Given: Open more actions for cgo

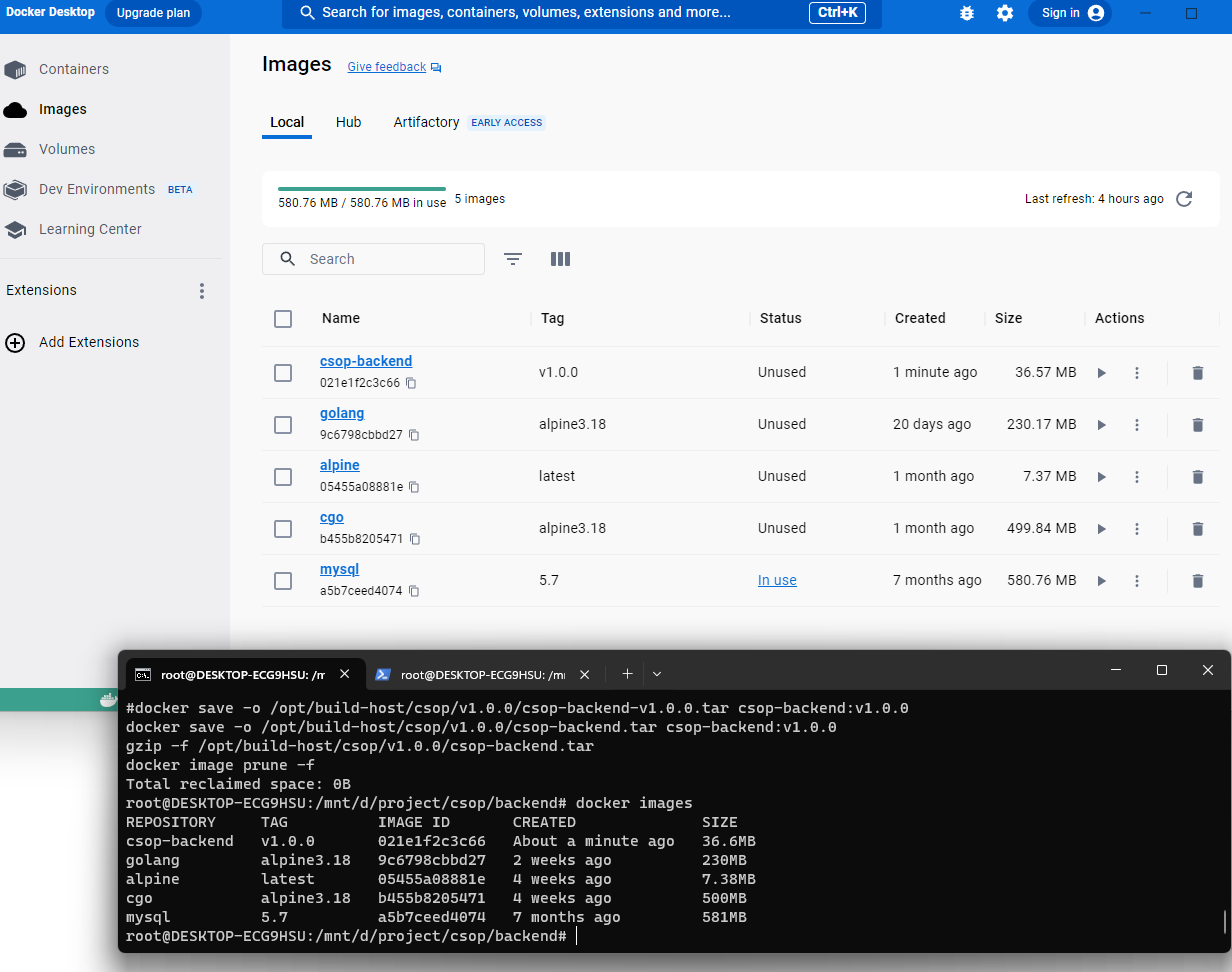Looking at the screenshot, I should pyautogui.click(x=1137, y=529).
